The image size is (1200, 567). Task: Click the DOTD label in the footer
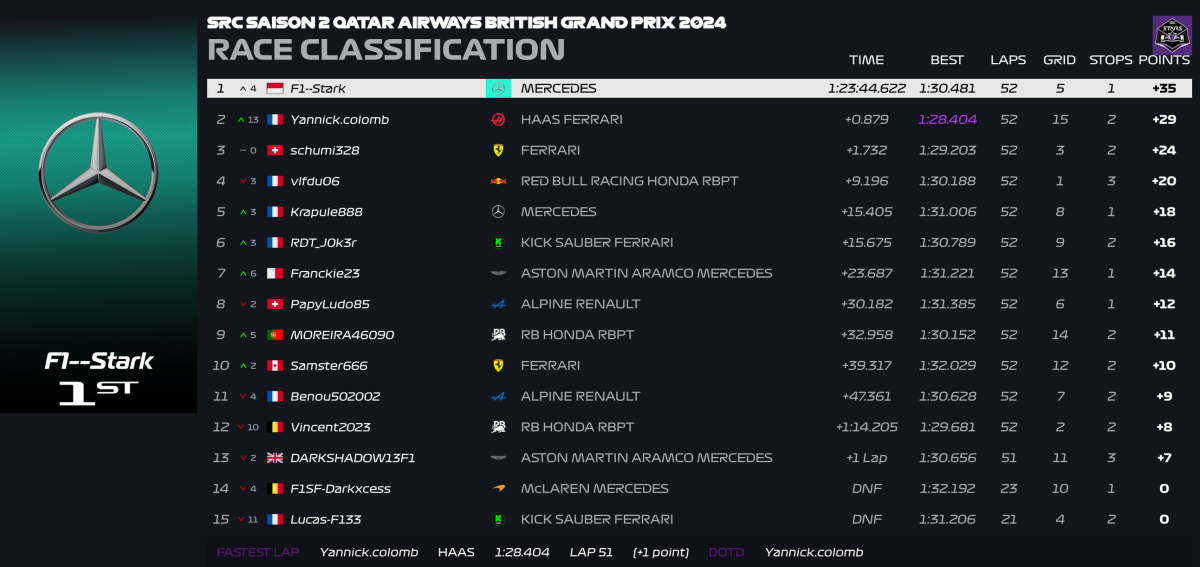[726, 552]
